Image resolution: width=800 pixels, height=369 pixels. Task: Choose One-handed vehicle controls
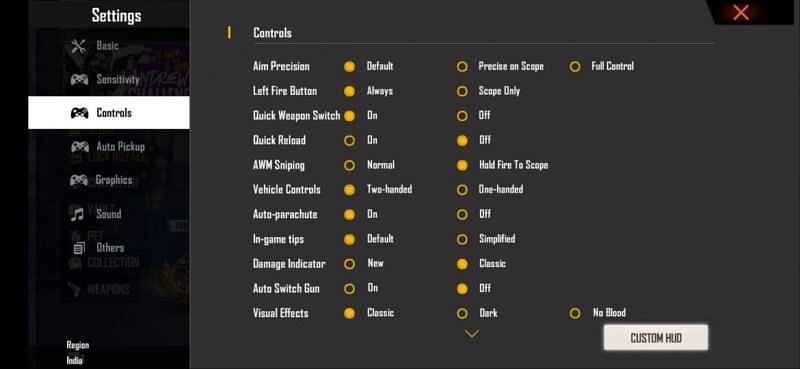click(x=462, y=190)
